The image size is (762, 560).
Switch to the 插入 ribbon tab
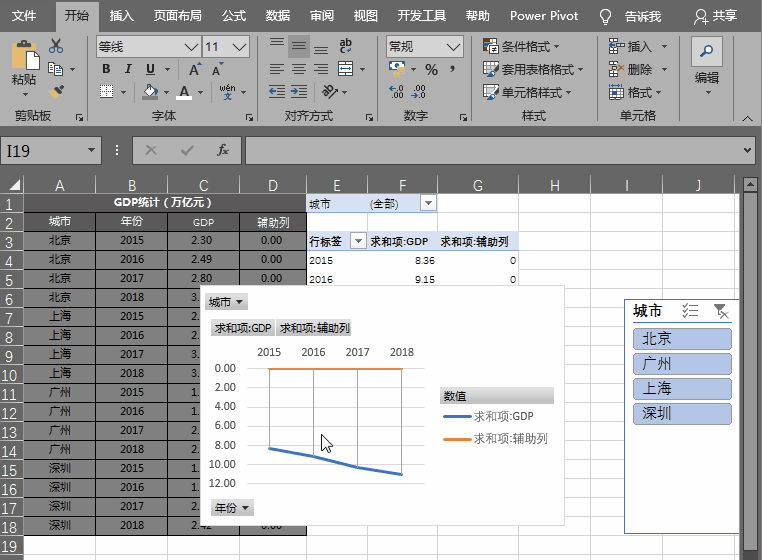(x=121, y=16)
